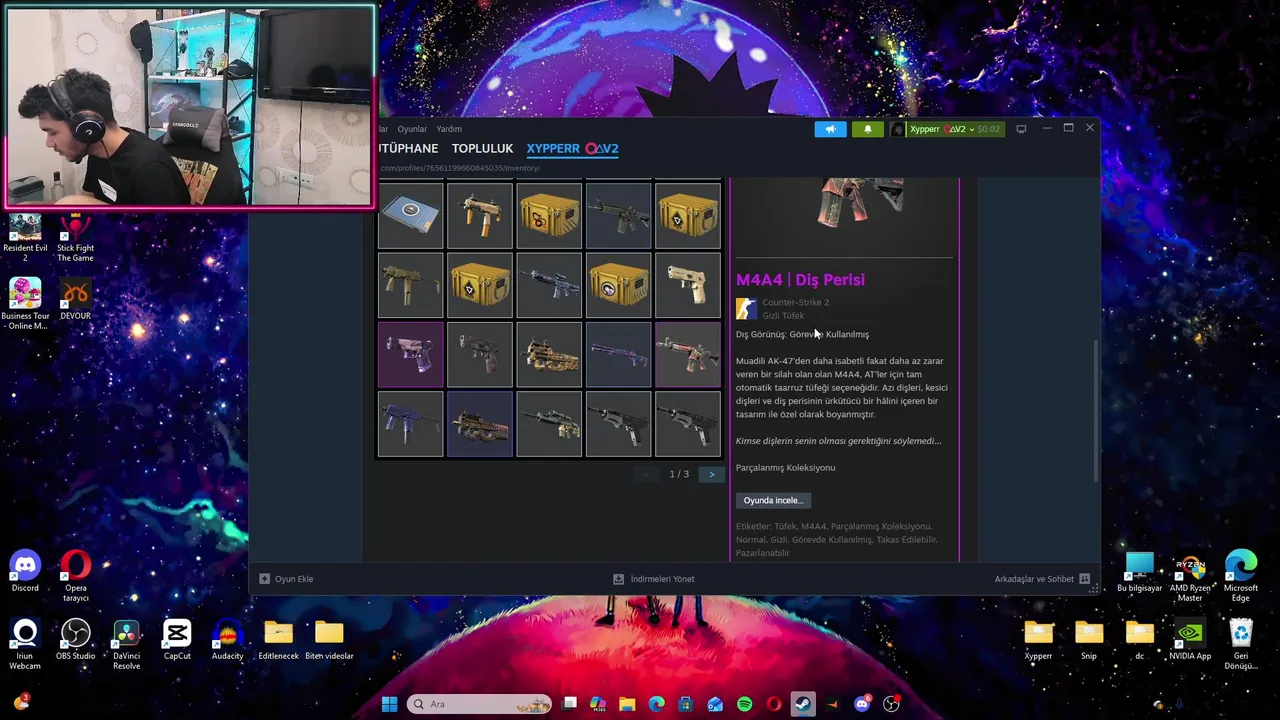The height and width of the screenshot is (720, 1280).
Task: Open NVIDIA App desktop shortcut
Action: tap(1190, 640)
